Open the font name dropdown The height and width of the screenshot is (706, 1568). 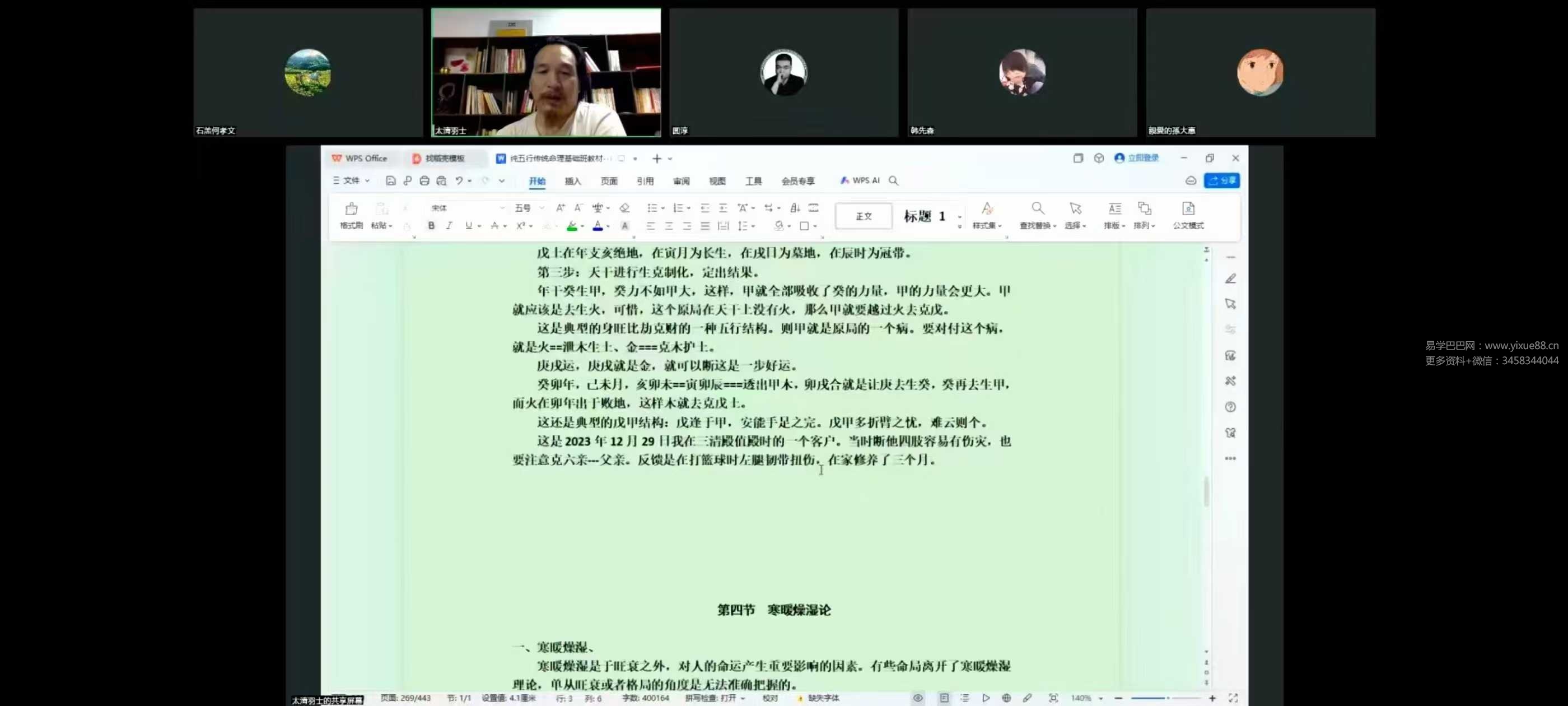tap(502, 208)
